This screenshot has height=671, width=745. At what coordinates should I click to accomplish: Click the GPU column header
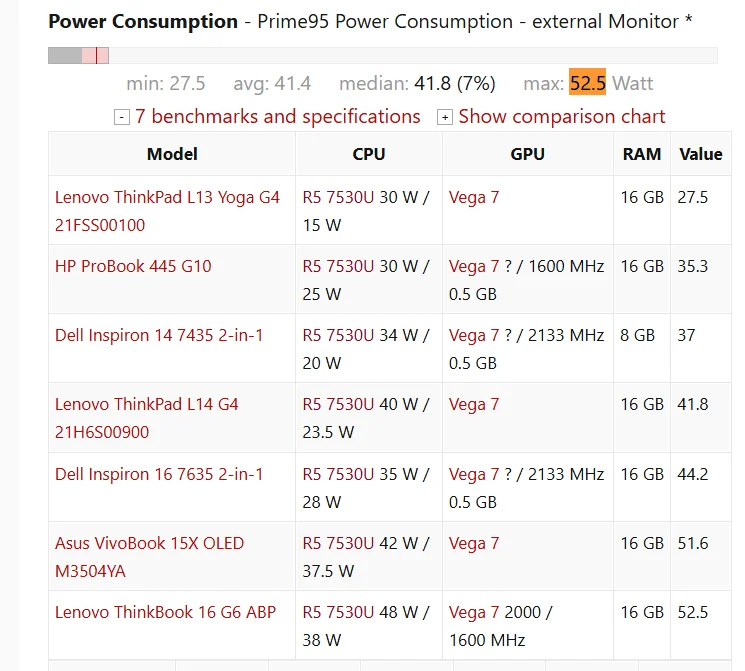[527, 154]
